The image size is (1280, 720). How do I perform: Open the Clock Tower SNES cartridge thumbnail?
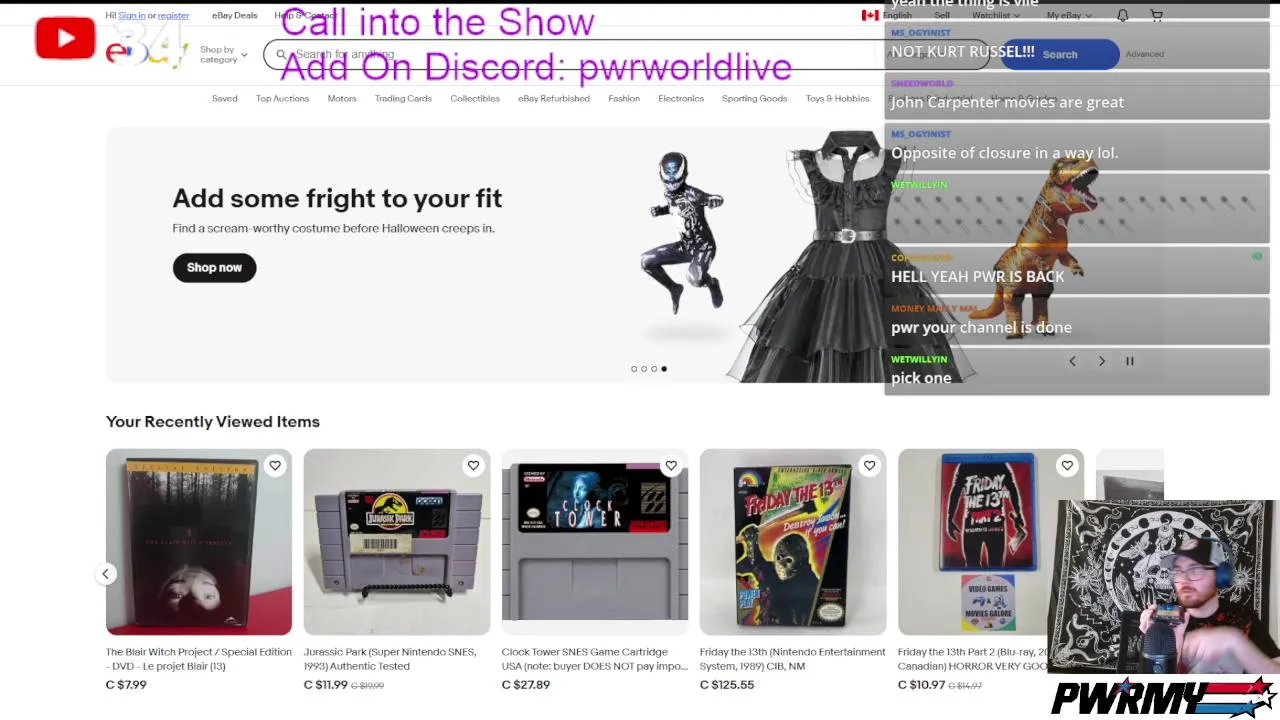pos(595,542)
